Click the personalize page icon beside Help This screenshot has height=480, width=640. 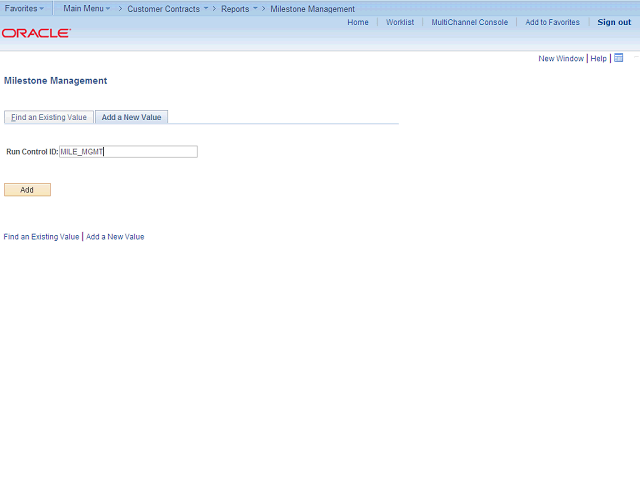click(619, 58)
